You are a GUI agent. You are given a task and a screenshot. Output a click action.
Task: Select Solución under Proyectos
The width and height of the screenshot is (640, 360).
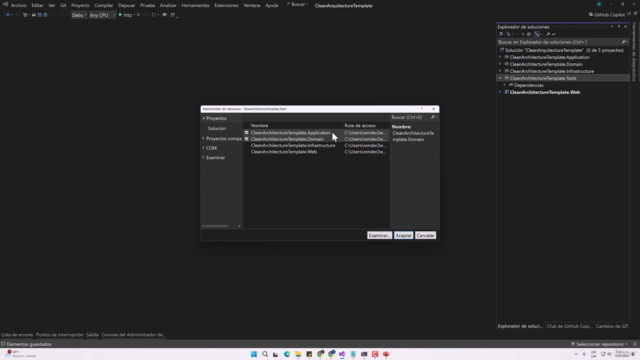(x=217, y=128)
